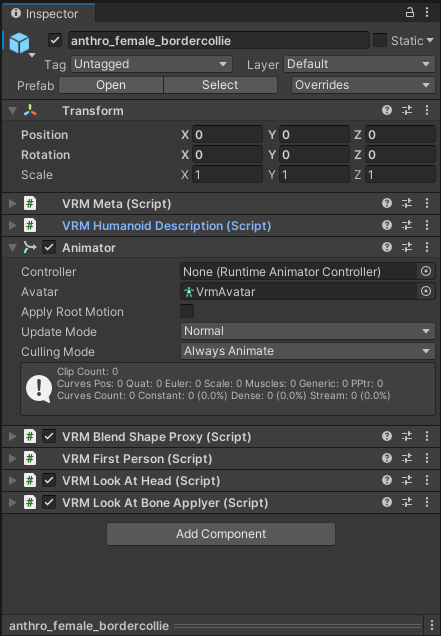Enable Apply Root Motion checkbox
The width and height of the screenshot is (441, 636).
coord(187,311)
